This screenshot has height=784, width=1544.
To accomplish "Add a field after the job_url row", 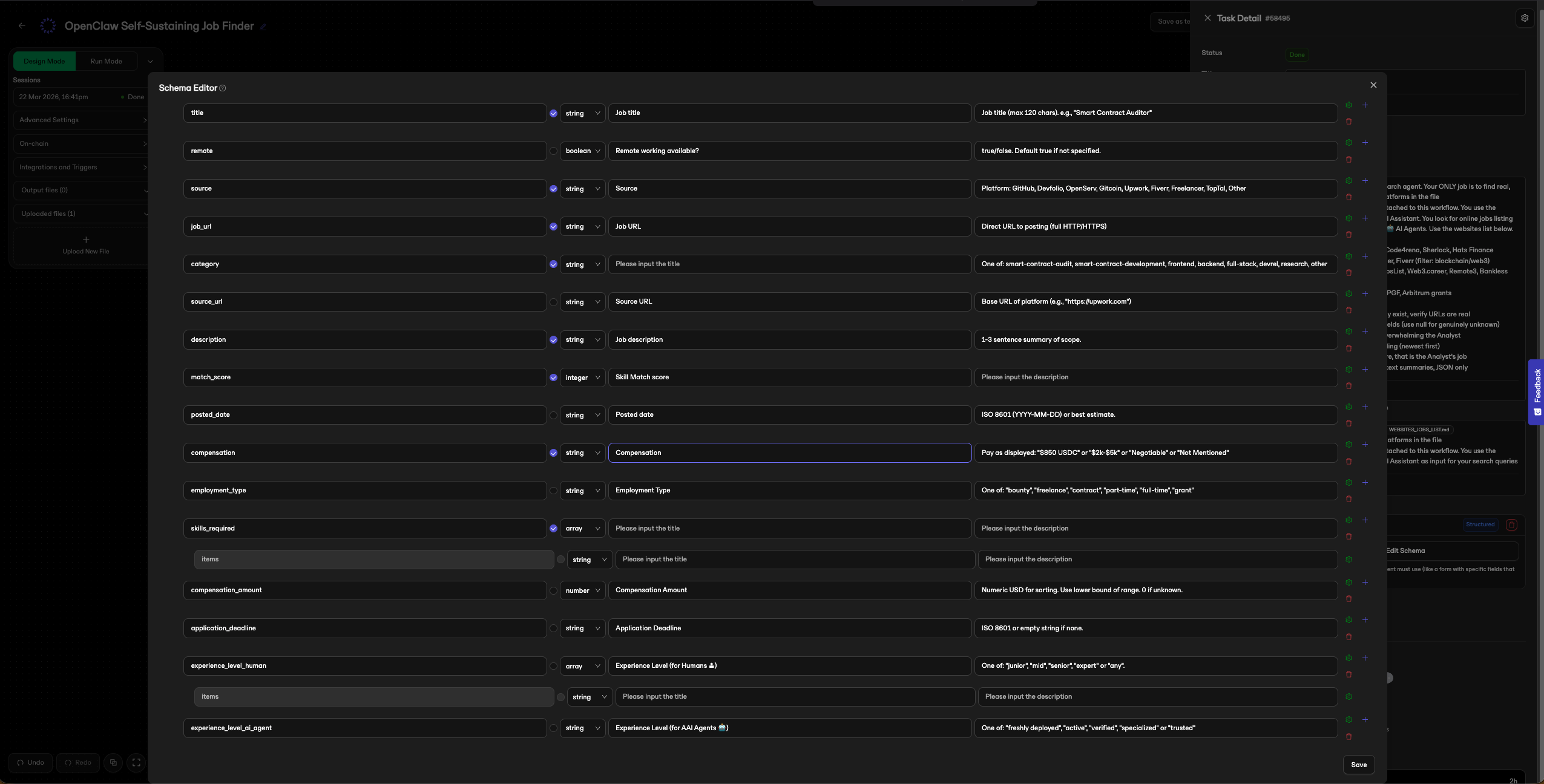I will click(1365, 218).
